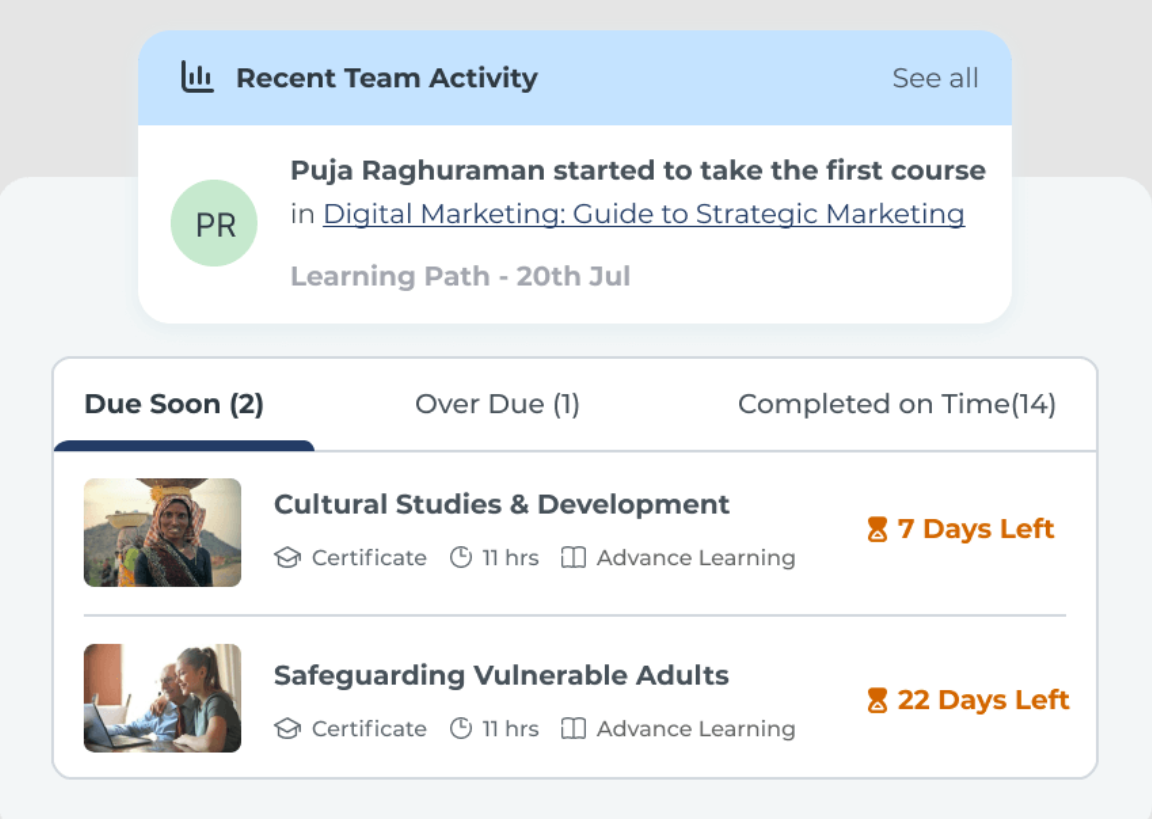
Task: Open the Cultural Studies & Development course title
Action: click(502, 504)
